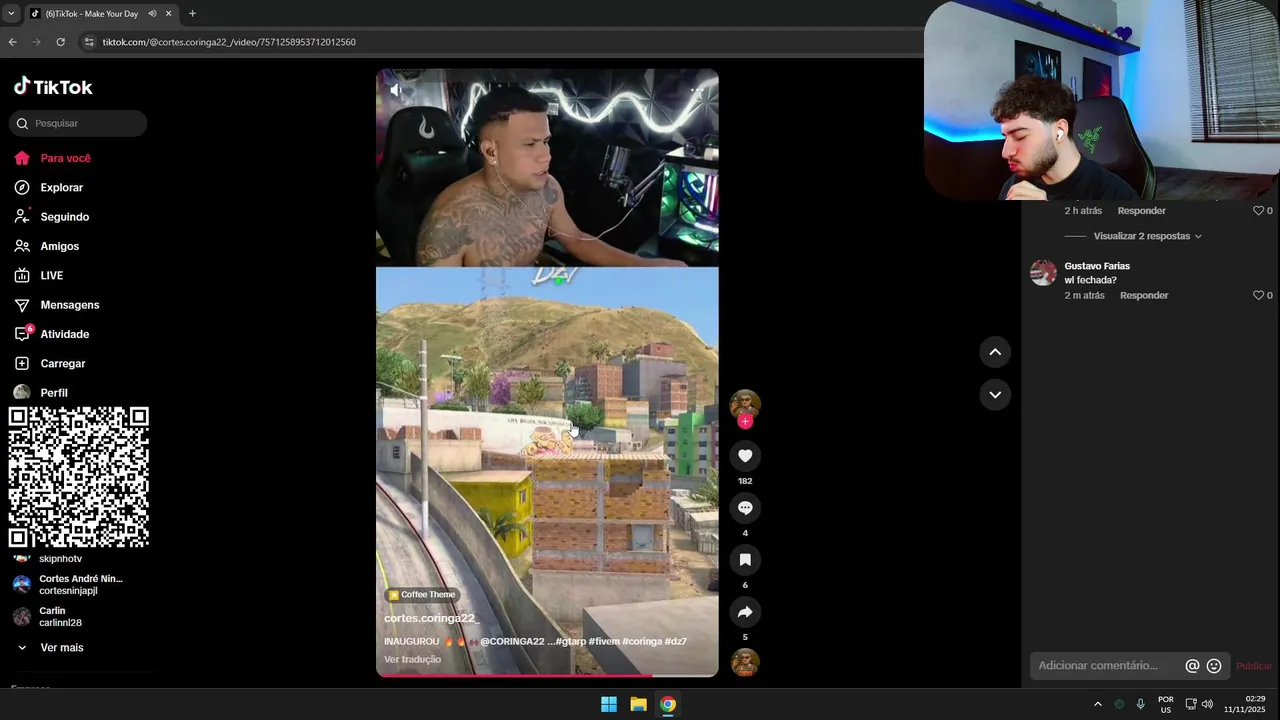Click the #dz7 hashtag

click(676, 641)
